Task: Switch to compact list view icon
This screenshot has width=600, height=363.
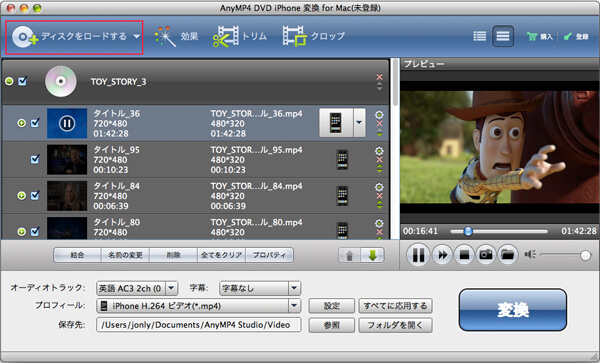Action: (479, 36)
